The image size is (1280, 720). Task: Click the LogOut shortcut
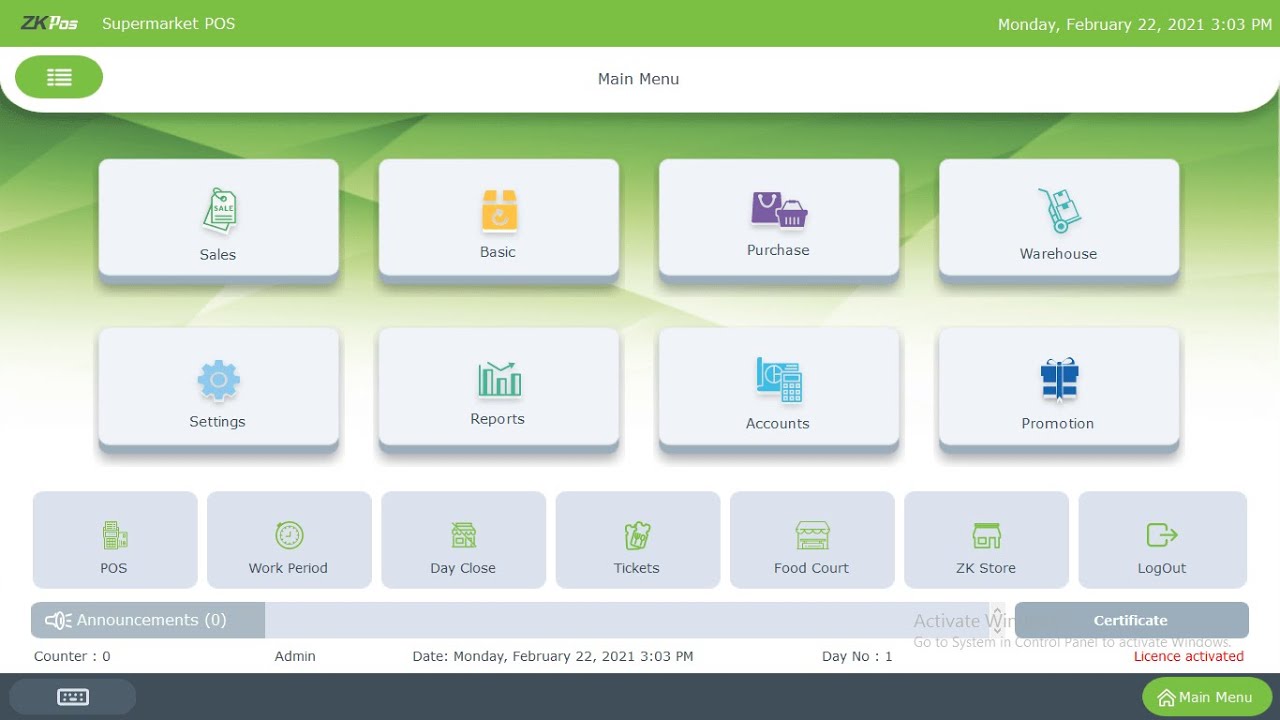click(1162, 540)
